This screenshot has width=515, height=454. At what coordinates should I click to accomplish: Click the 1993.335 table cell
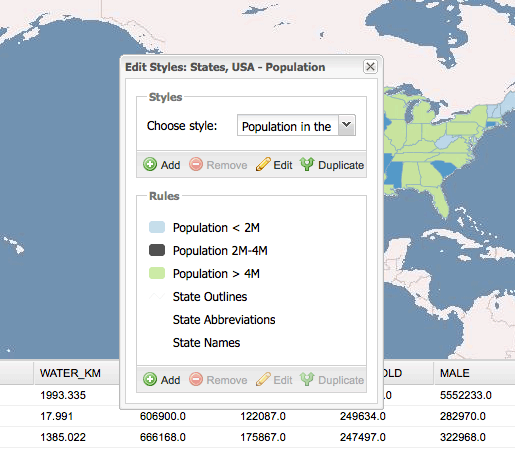tap(63, 395)
